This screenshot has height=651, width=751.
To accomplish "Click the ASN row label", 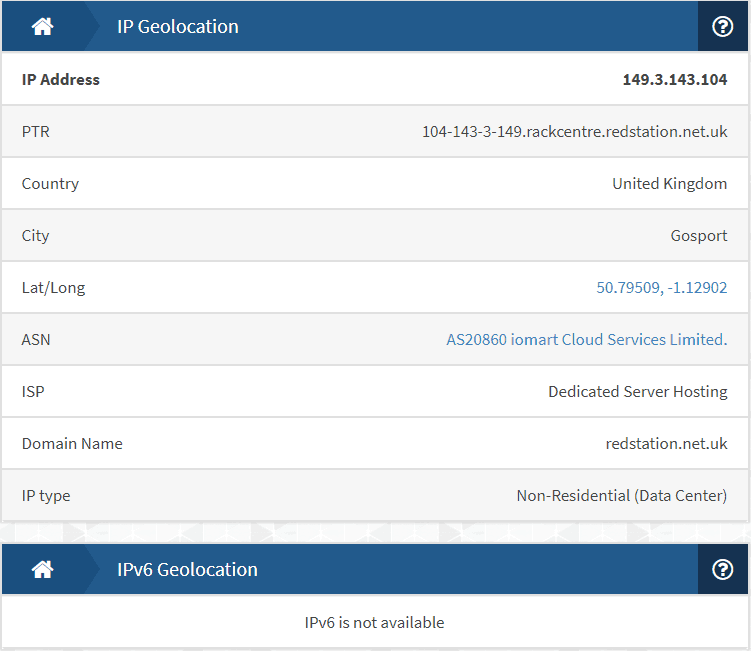I will coord(36,339).
